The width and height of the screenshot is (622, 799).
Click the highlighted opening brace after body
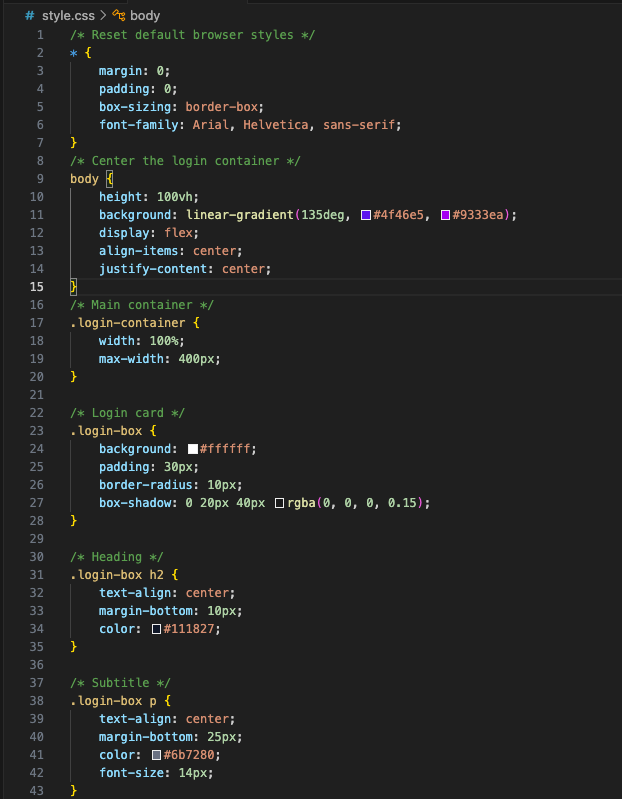point(109,179)
